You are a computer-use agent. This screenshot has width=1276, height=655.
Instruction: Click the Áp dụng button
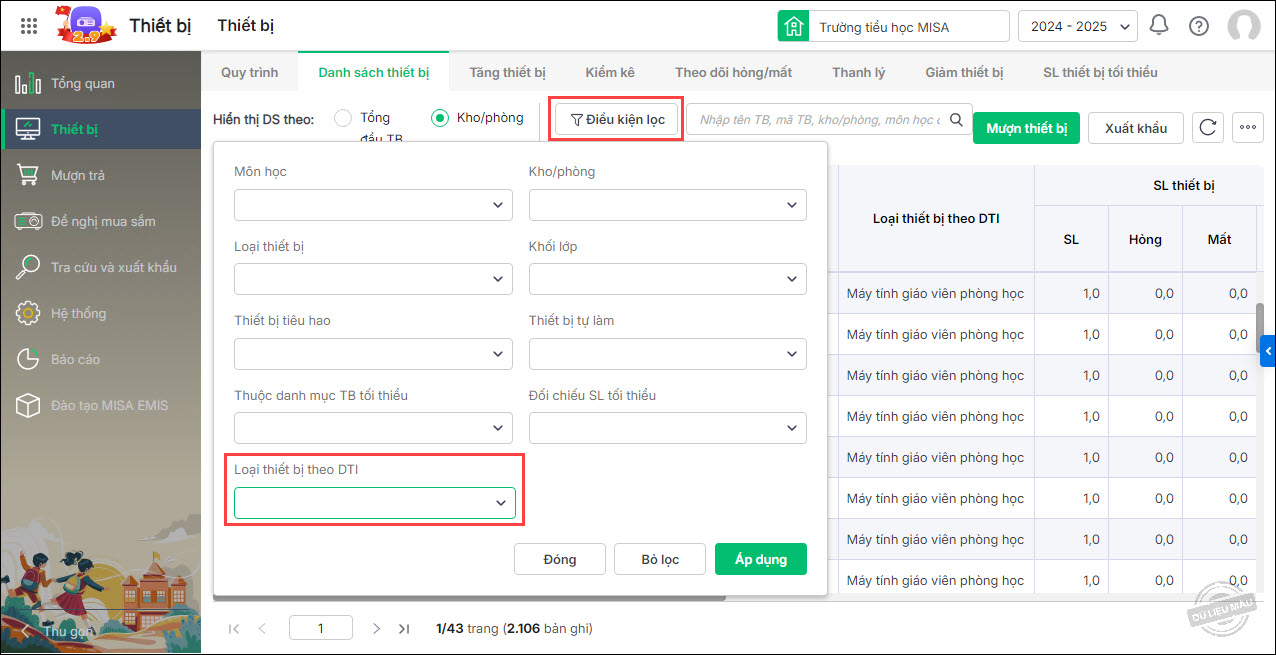tap(760, 559)
